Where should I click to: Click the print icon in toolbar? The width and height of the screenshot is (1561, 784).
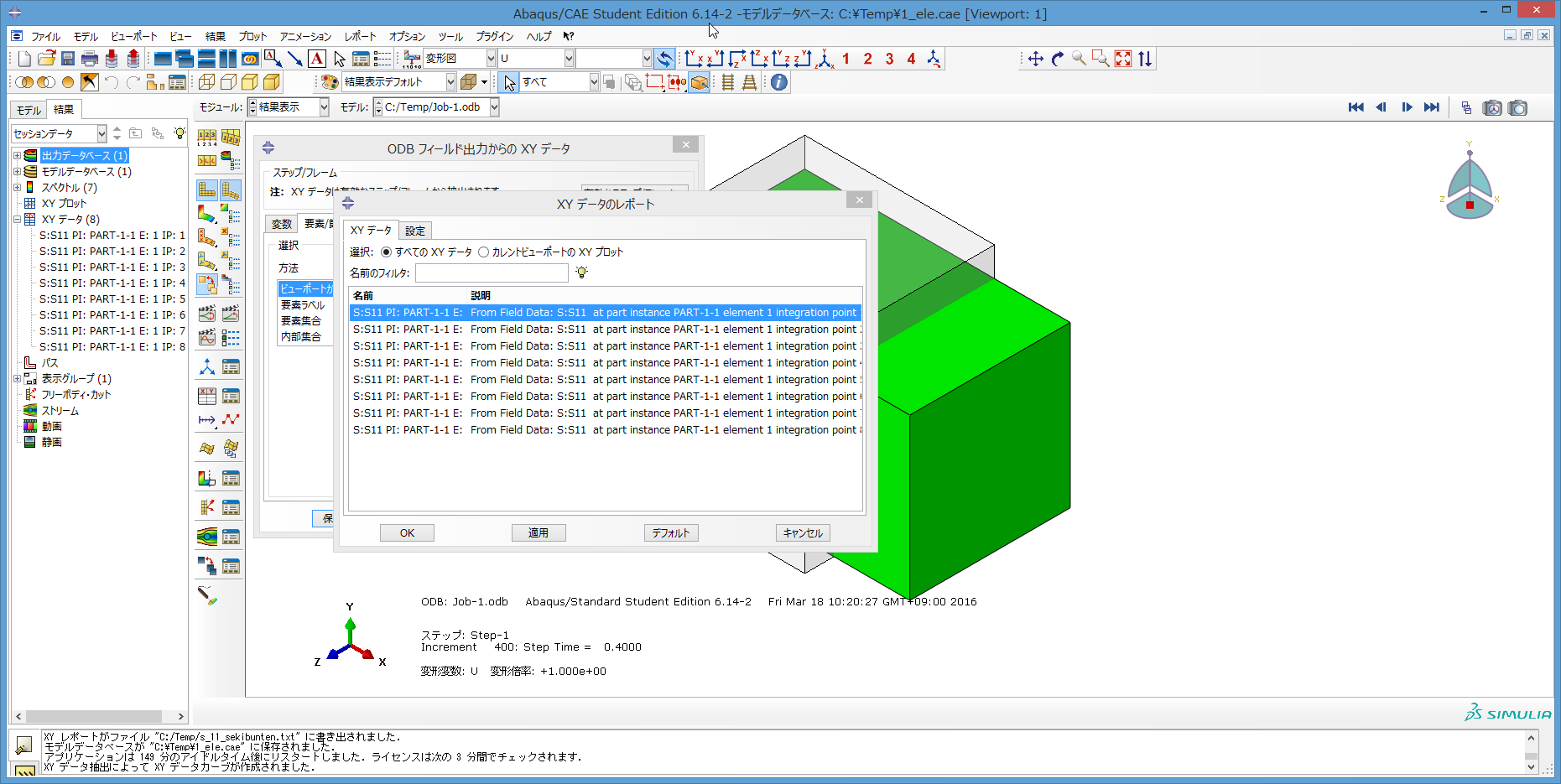coord(90,59)
